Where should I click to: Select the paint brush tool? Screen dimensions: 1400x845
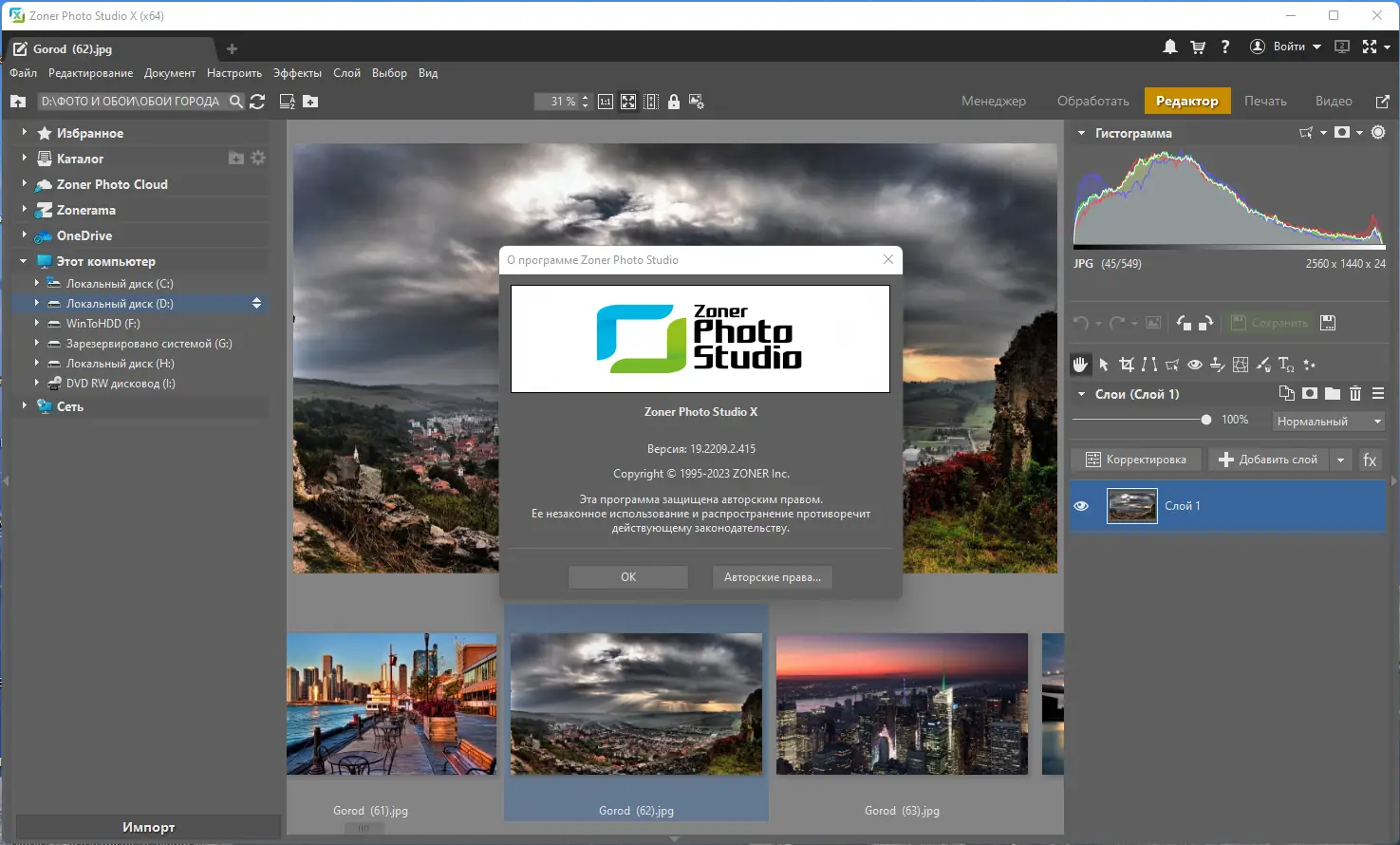[x=1263, y=365]
